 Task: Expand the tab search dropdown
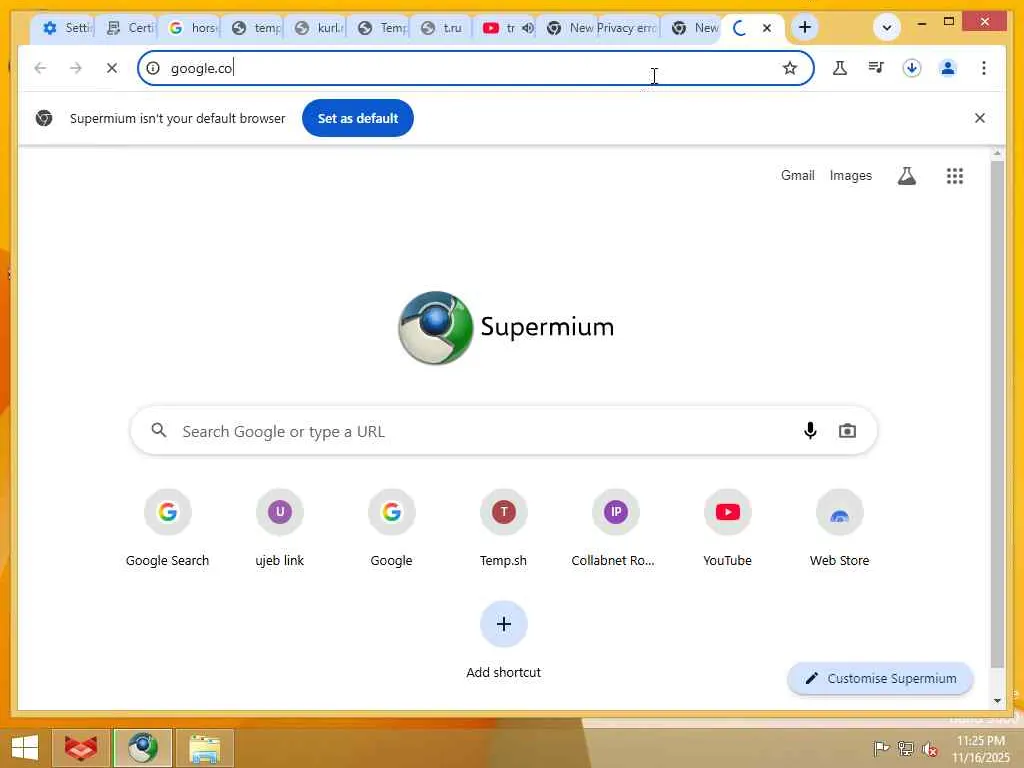(x=886, y=27)
